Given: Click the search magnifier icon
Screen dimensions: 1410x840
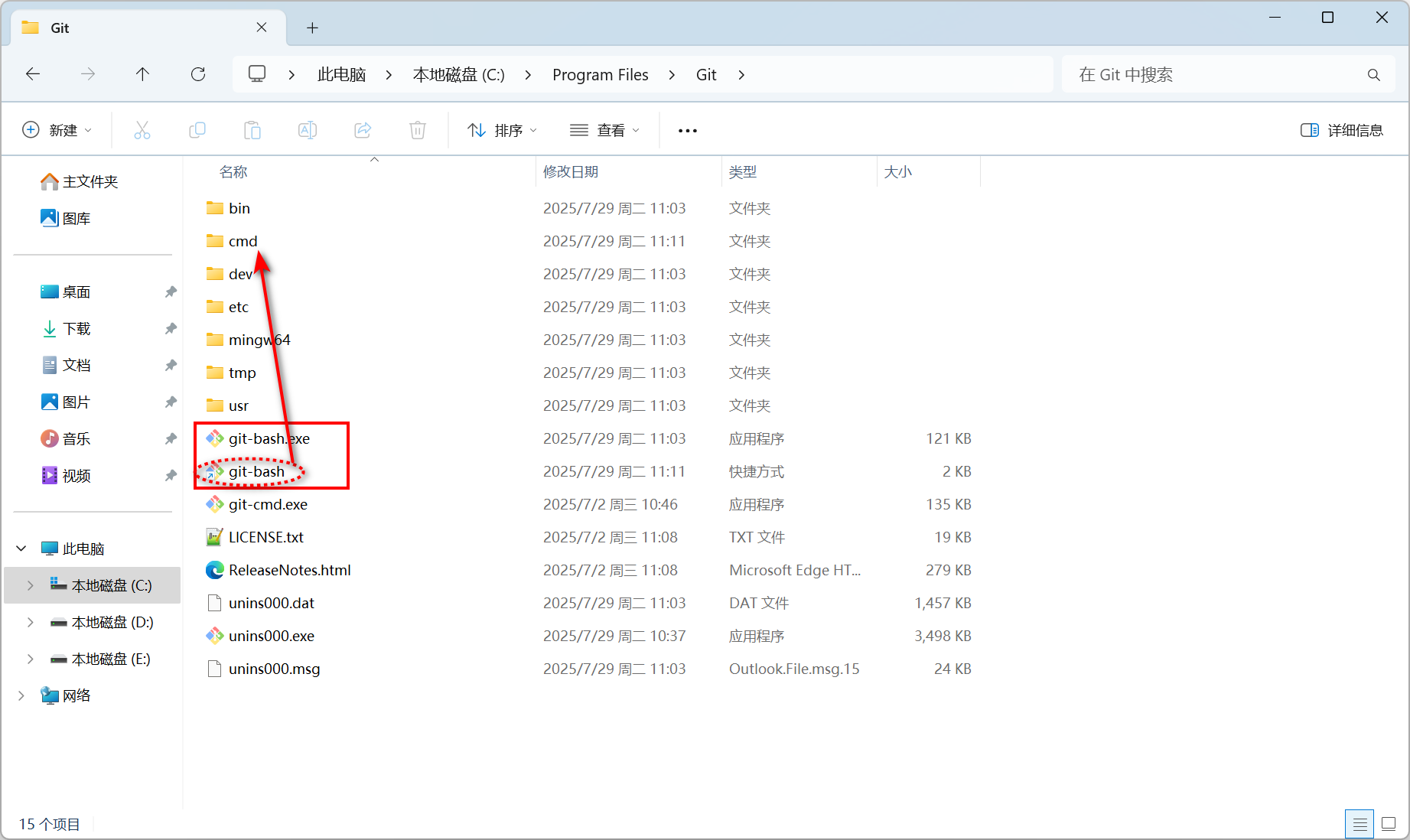Looking at the screenshot, I should click(x=1374, y=74).
